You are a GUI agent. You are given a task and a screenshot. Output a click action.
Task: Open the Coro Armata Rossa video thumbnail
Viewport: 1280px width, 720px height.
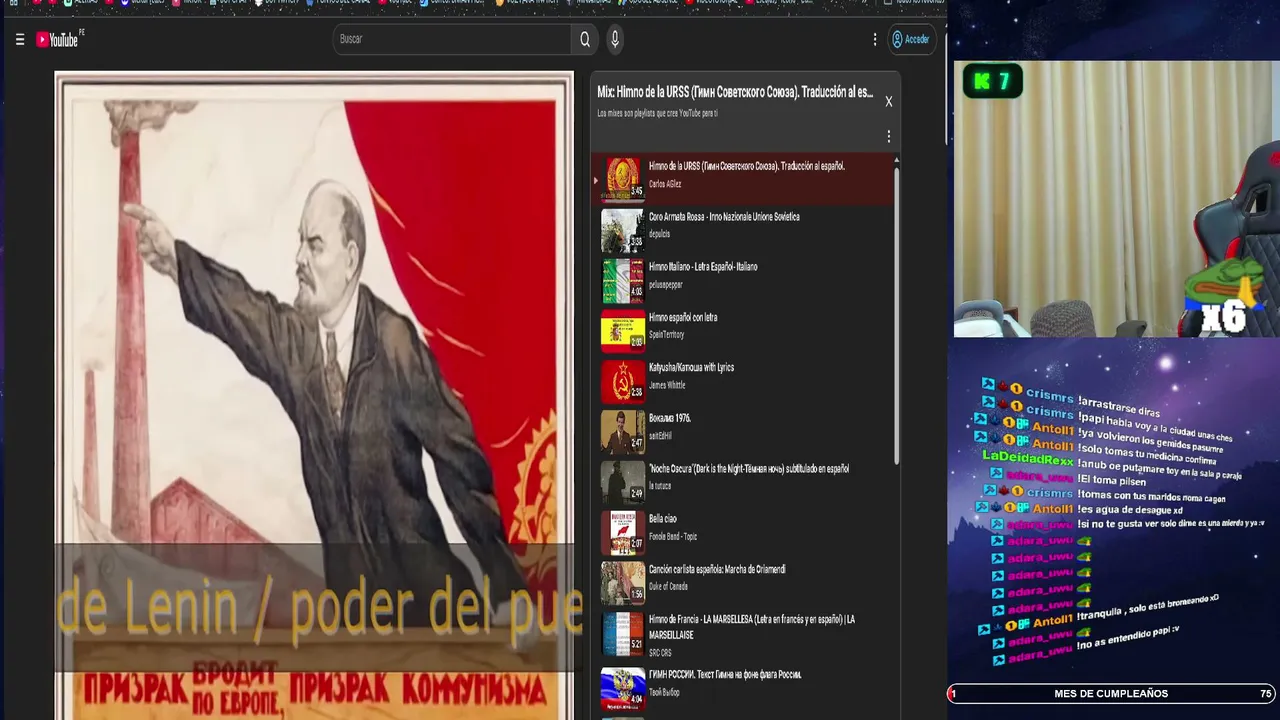pyautogui.click(x=622, y=229)
